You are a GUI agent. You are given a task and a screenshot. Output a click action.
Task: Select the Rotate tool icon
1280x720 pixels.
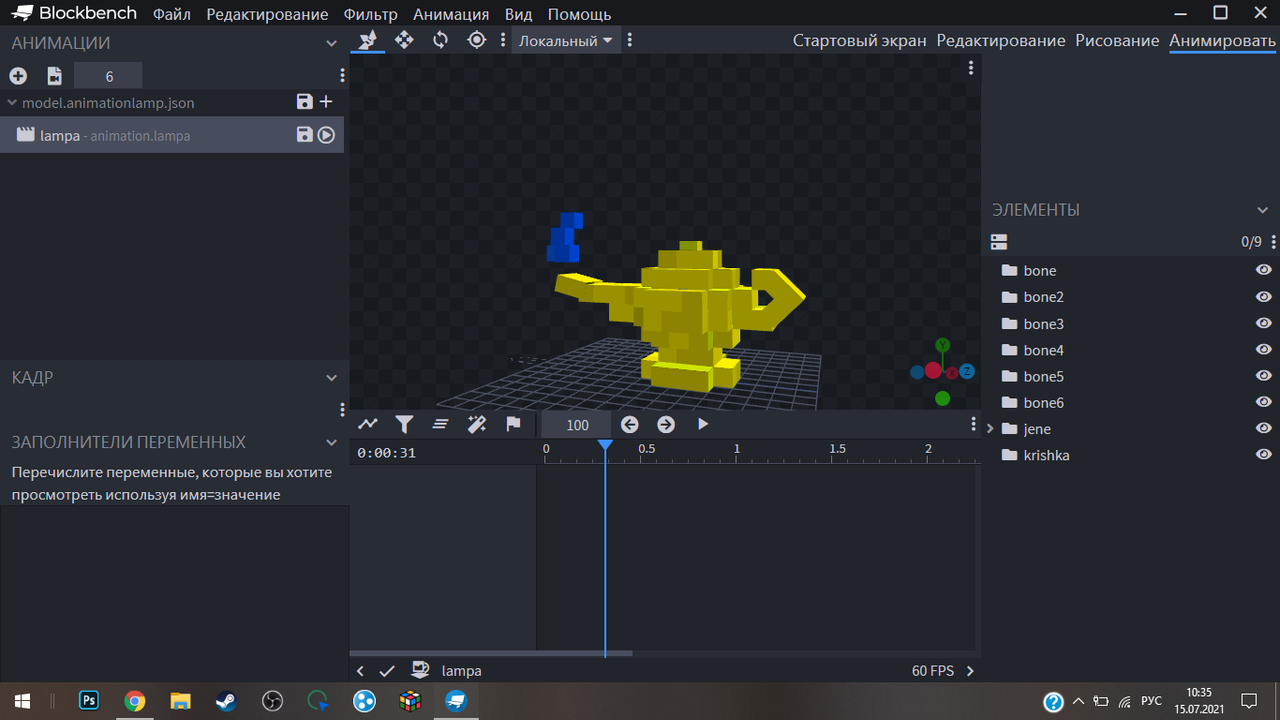click(x=440, y=40)
